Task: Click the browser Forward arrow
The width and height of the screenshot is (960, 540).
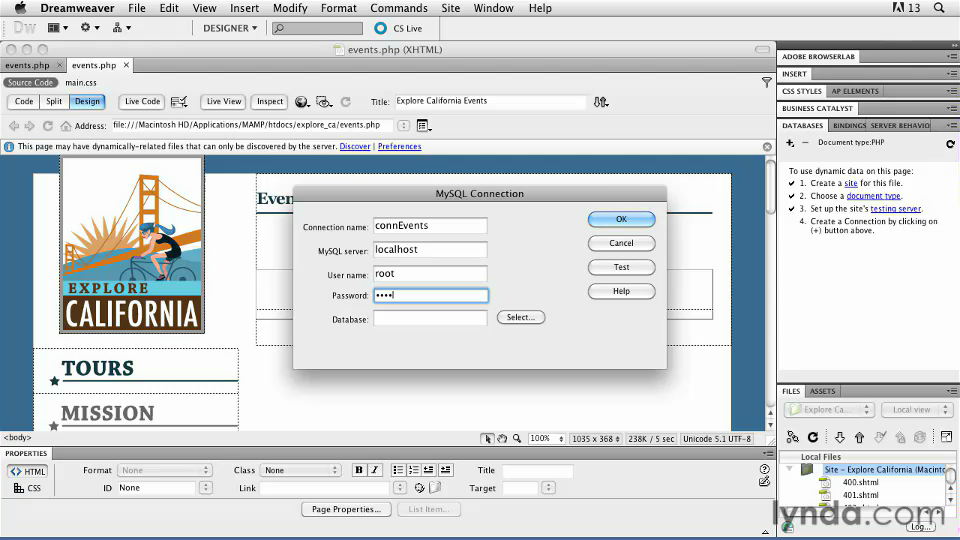Action: [x=29, y=126]
